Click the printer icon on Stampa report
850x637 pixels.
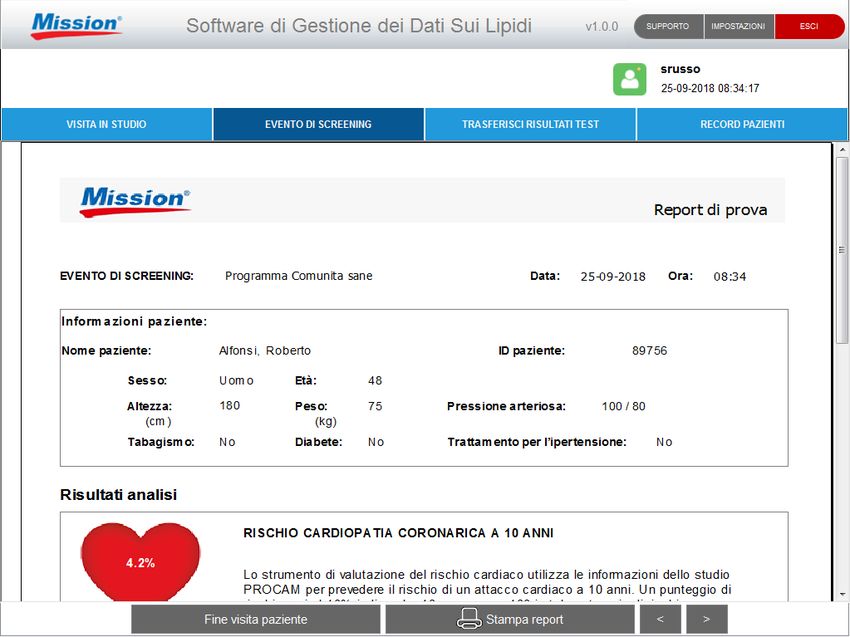click(469, 619)
